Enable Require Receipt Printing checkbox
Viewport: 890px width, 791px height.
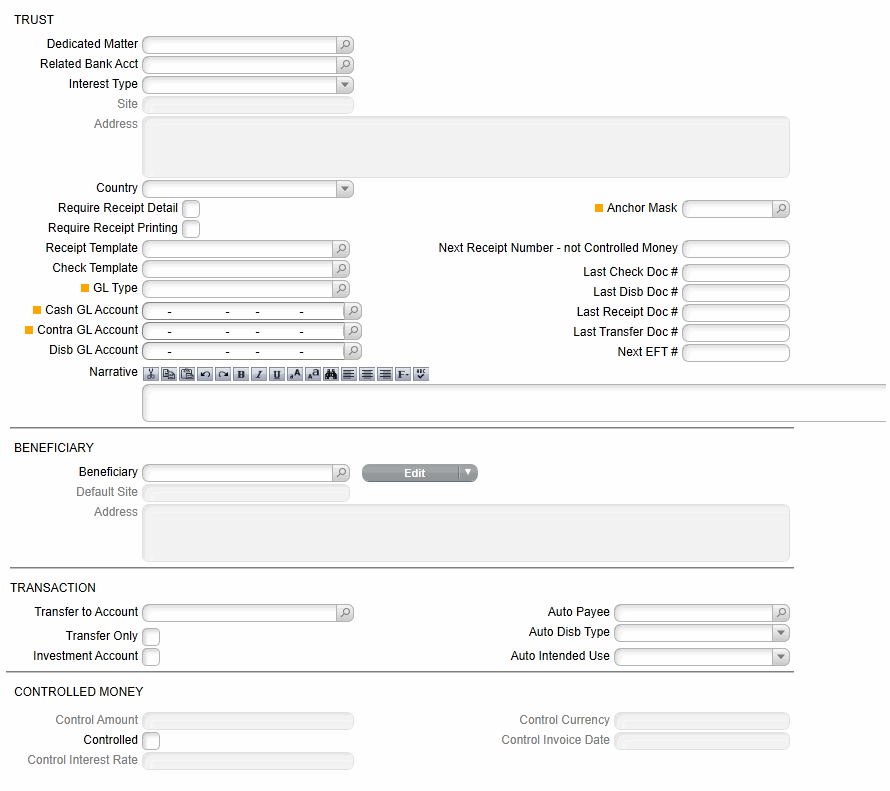click(x=191, y=229)
